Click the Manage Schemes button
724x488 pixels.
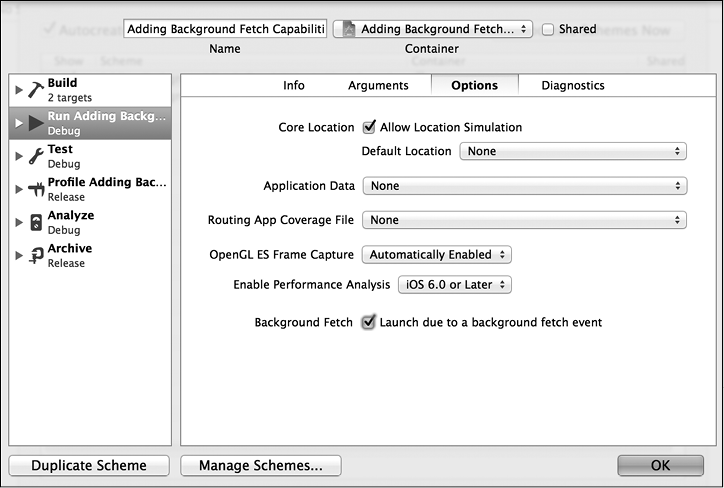260,465
